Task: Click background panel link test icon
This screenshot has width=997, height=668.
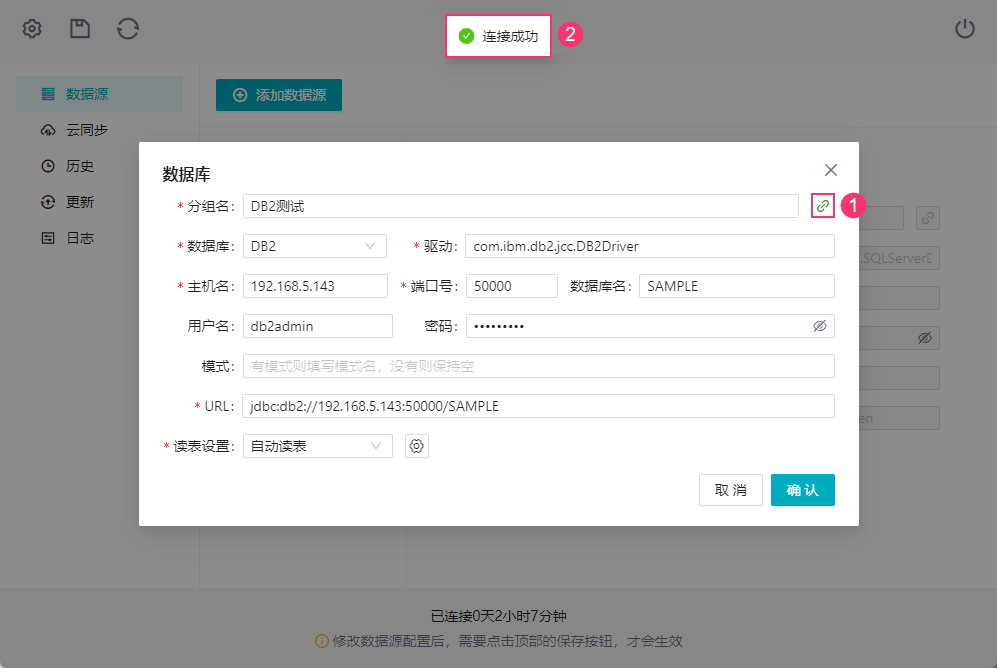Action: coord(928,218)
